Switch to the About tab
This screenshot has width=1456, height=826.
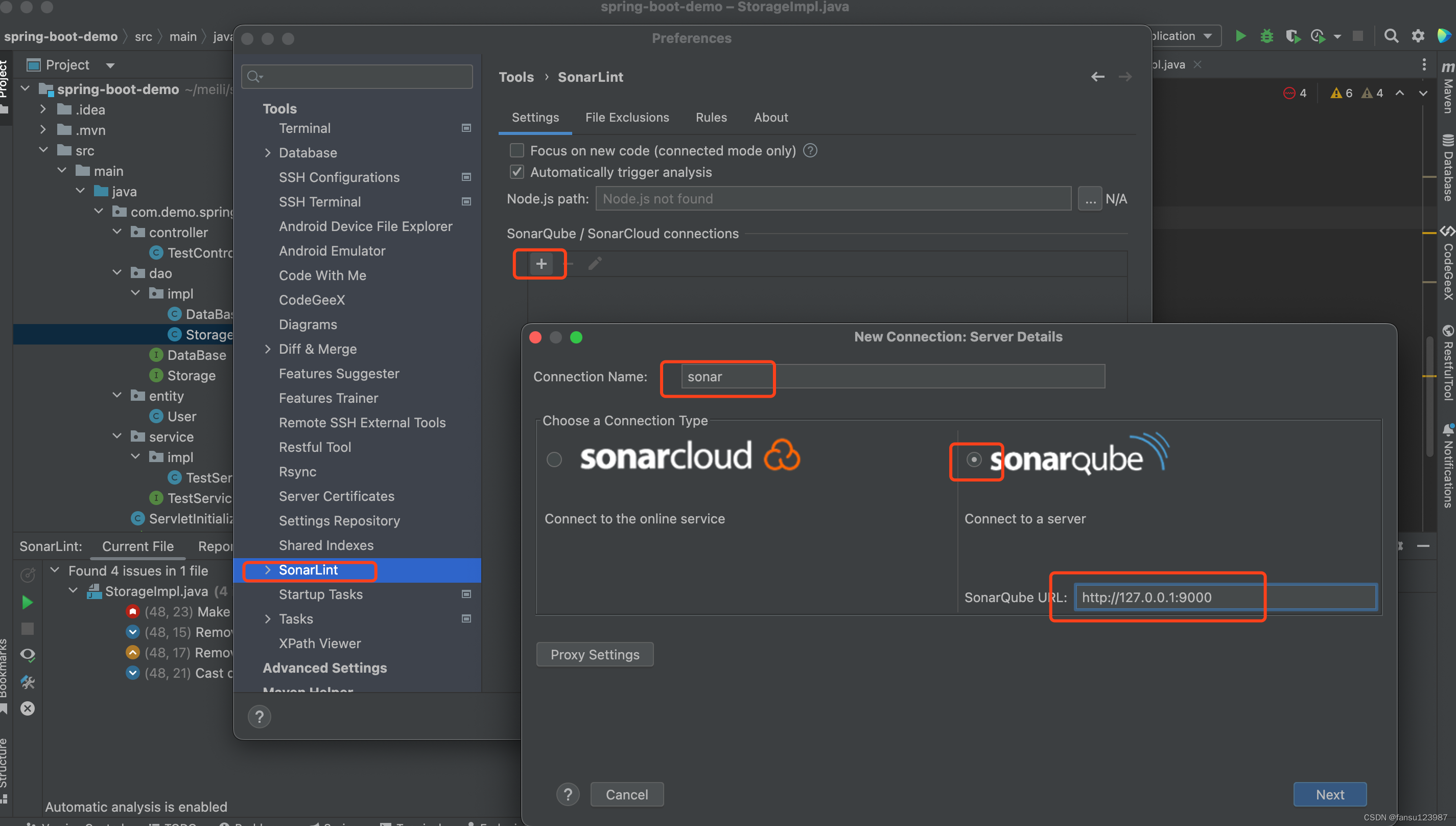(x=770, y=118)
